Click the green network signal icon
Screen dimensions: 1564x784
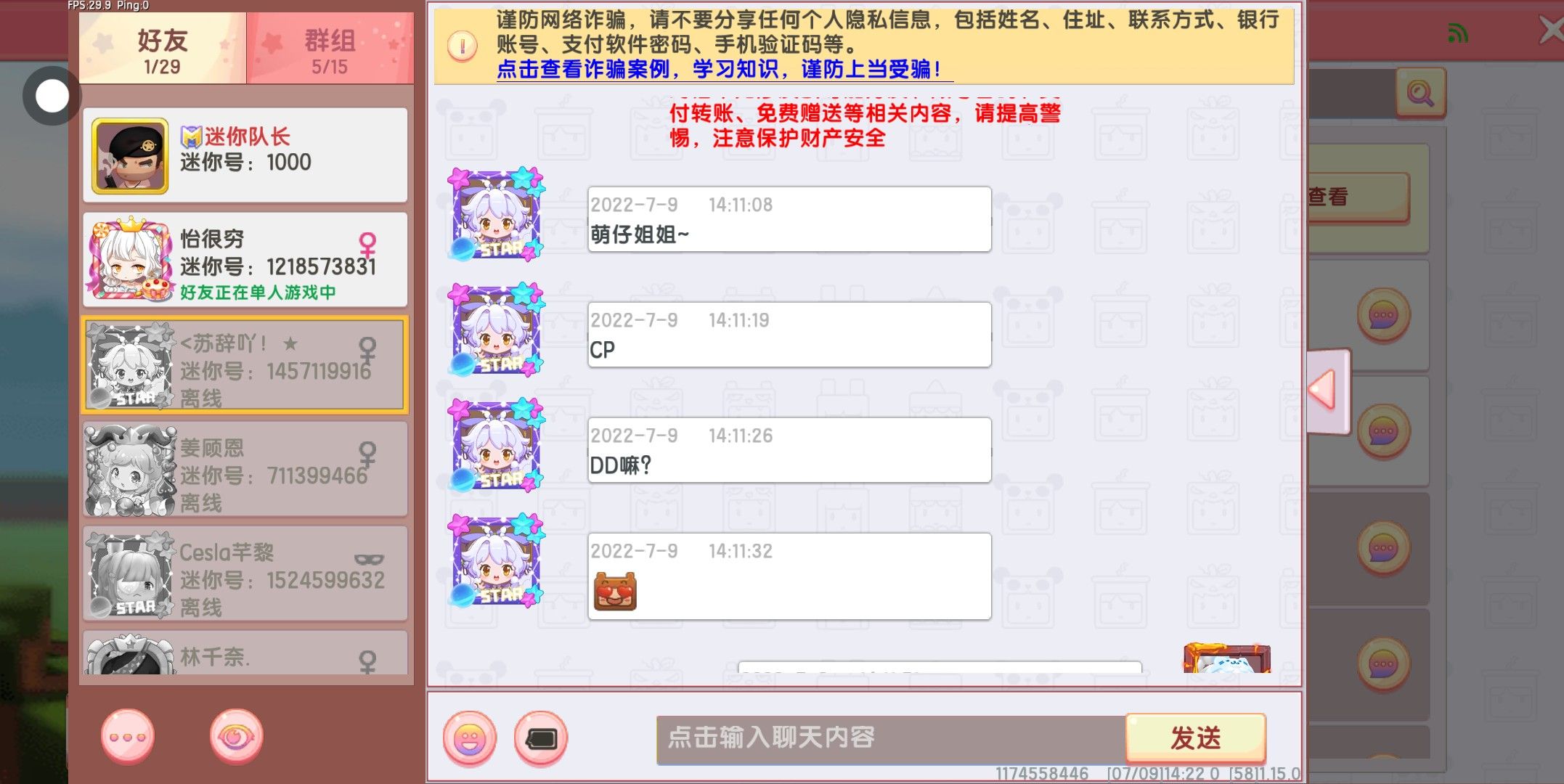1457,33
